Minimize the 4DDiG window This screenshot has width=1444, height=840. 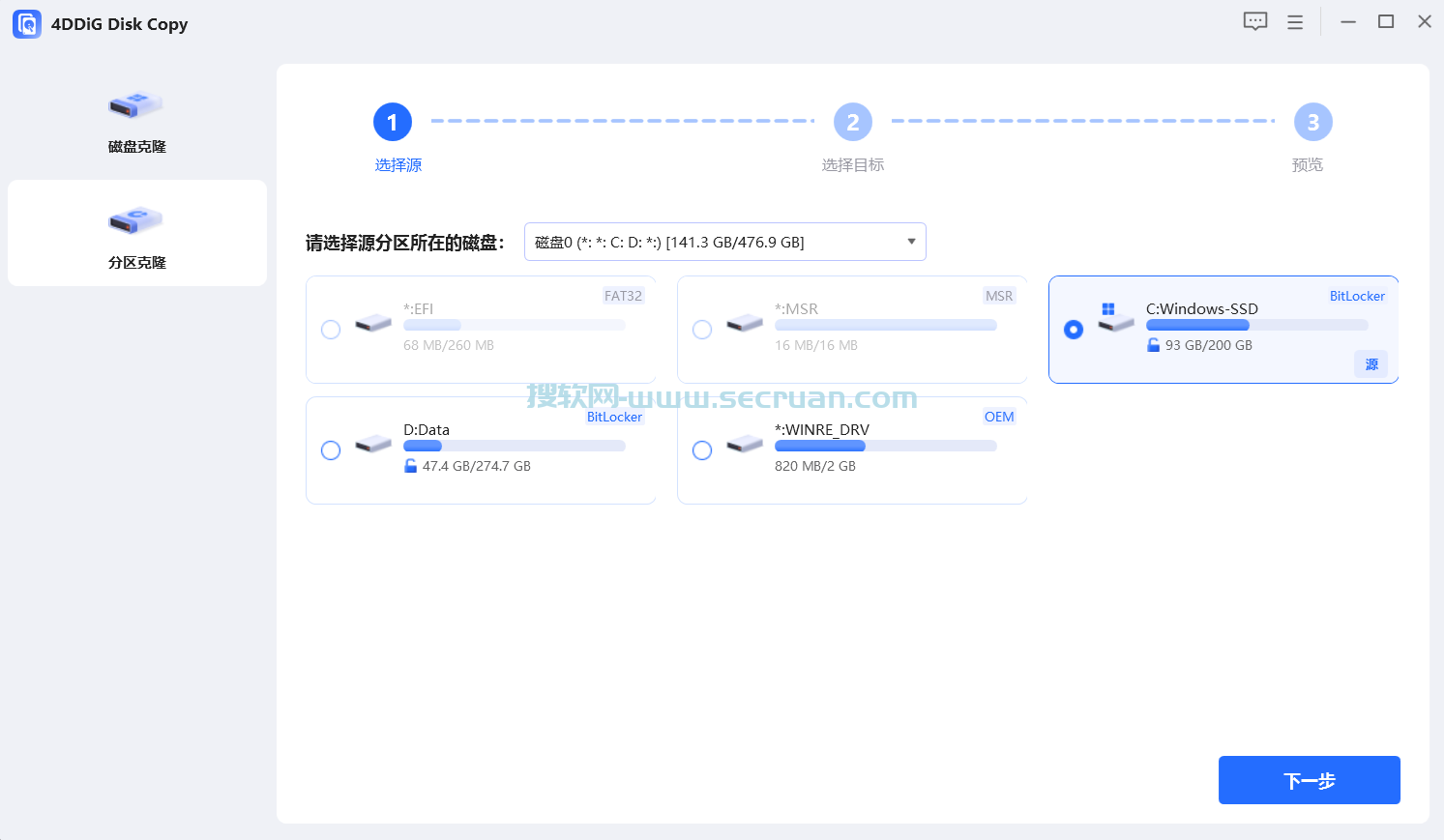click(x=1348, y=21)
